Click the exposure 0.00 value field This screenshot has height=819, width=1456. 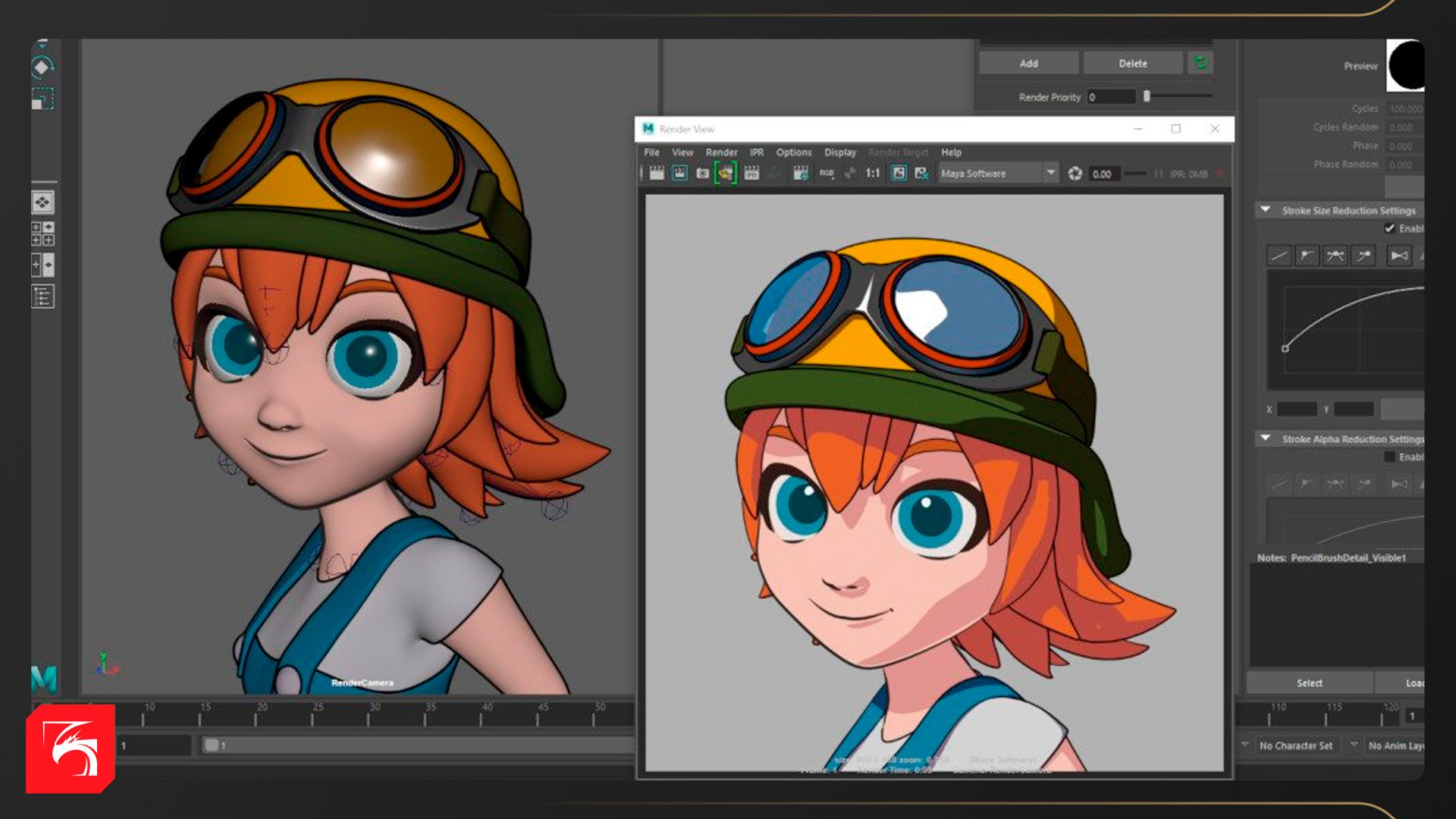point(1105,174)
